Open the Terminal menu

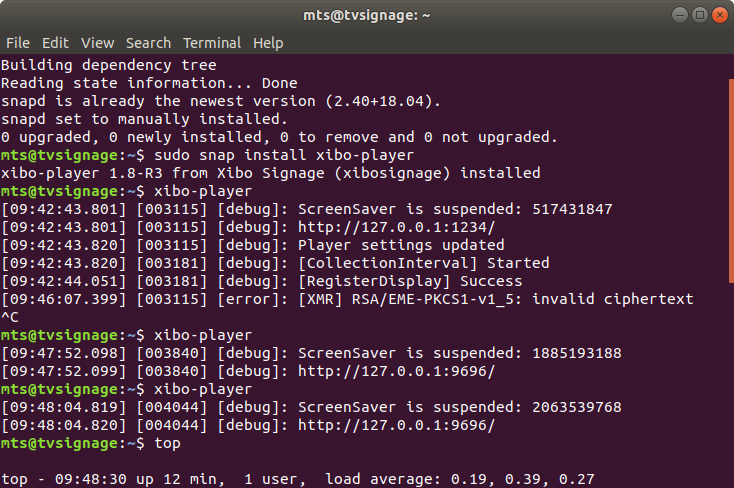tap(212, 43)
